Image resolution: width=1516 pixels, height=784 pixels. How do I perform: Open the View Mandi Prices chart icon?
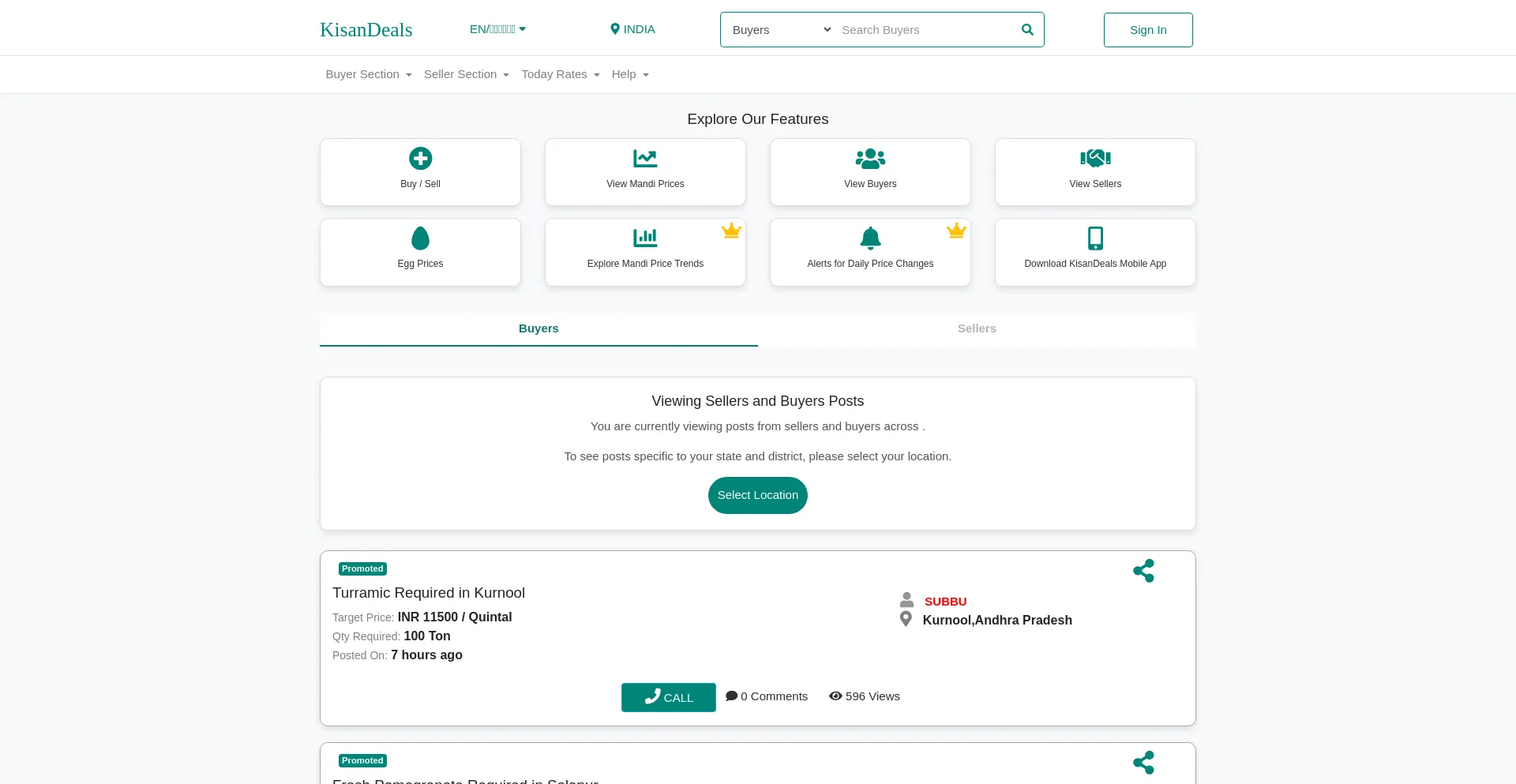[x=645, y=159]
